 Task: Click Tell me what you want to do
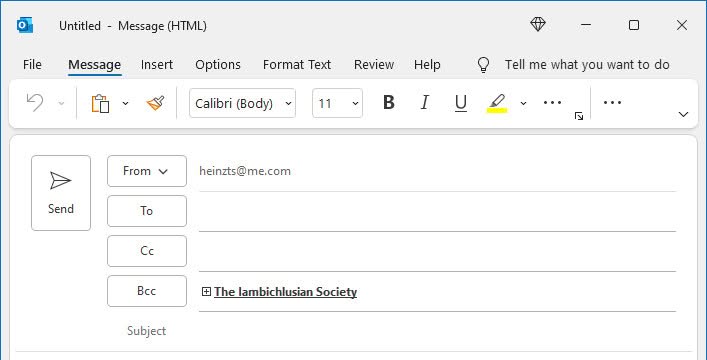pyautogui.click(x=587, y=65)
